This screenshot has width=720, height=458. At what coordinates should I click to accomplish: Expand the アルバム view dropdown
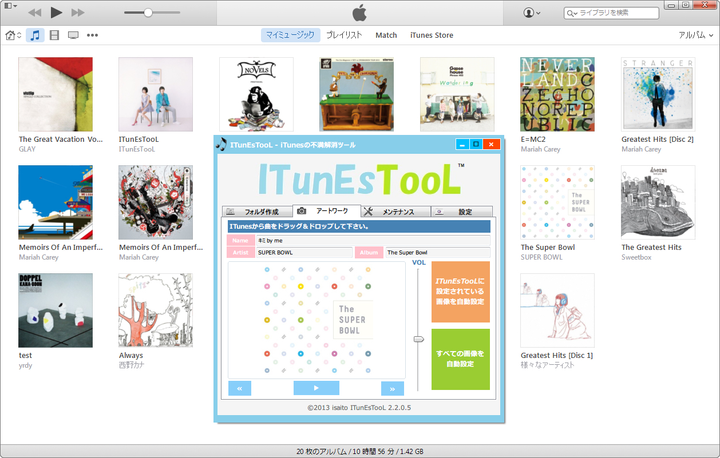(x=696, y=35)
